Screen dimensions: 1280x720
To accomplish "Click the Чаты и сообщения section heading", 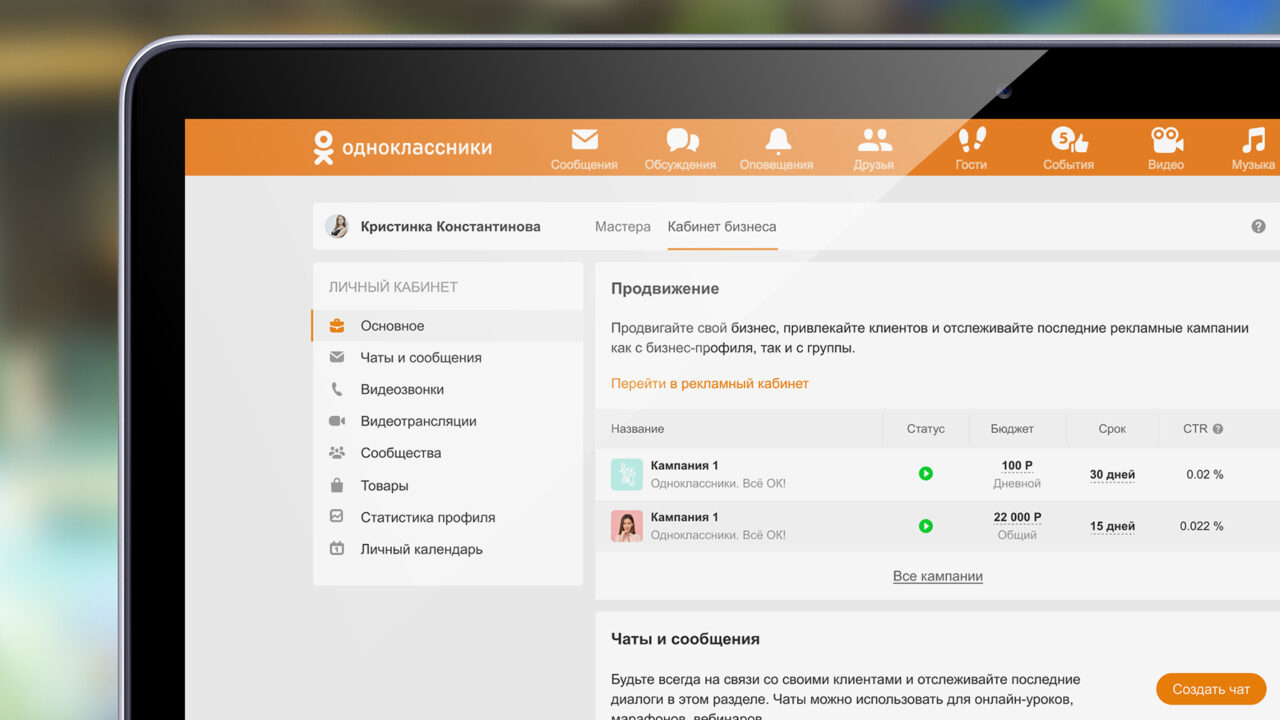I will 685,639.
